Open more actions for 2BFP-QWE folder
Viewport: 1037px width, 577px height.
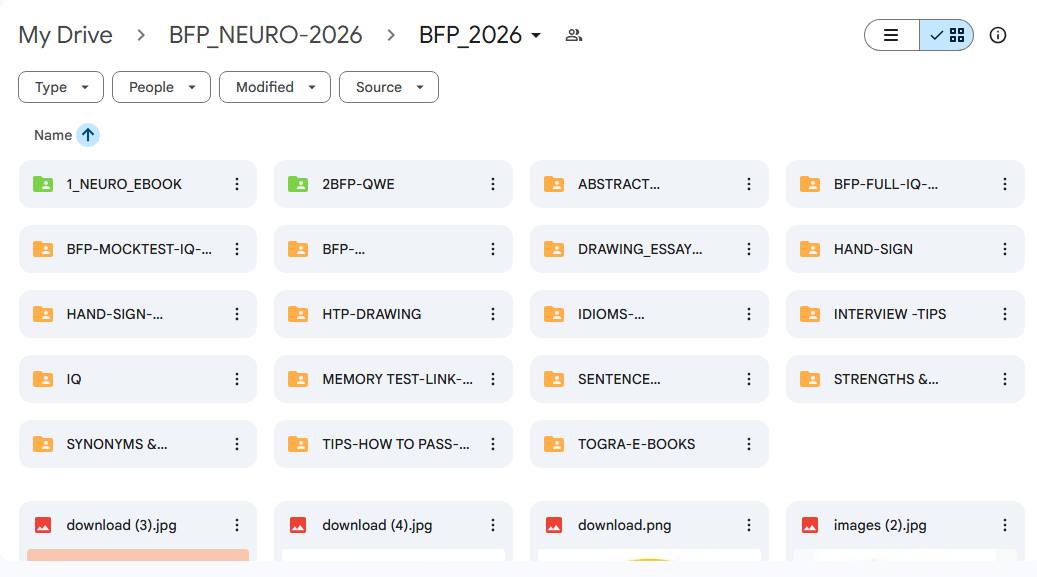pyautogui.click(x=493, y=184)
